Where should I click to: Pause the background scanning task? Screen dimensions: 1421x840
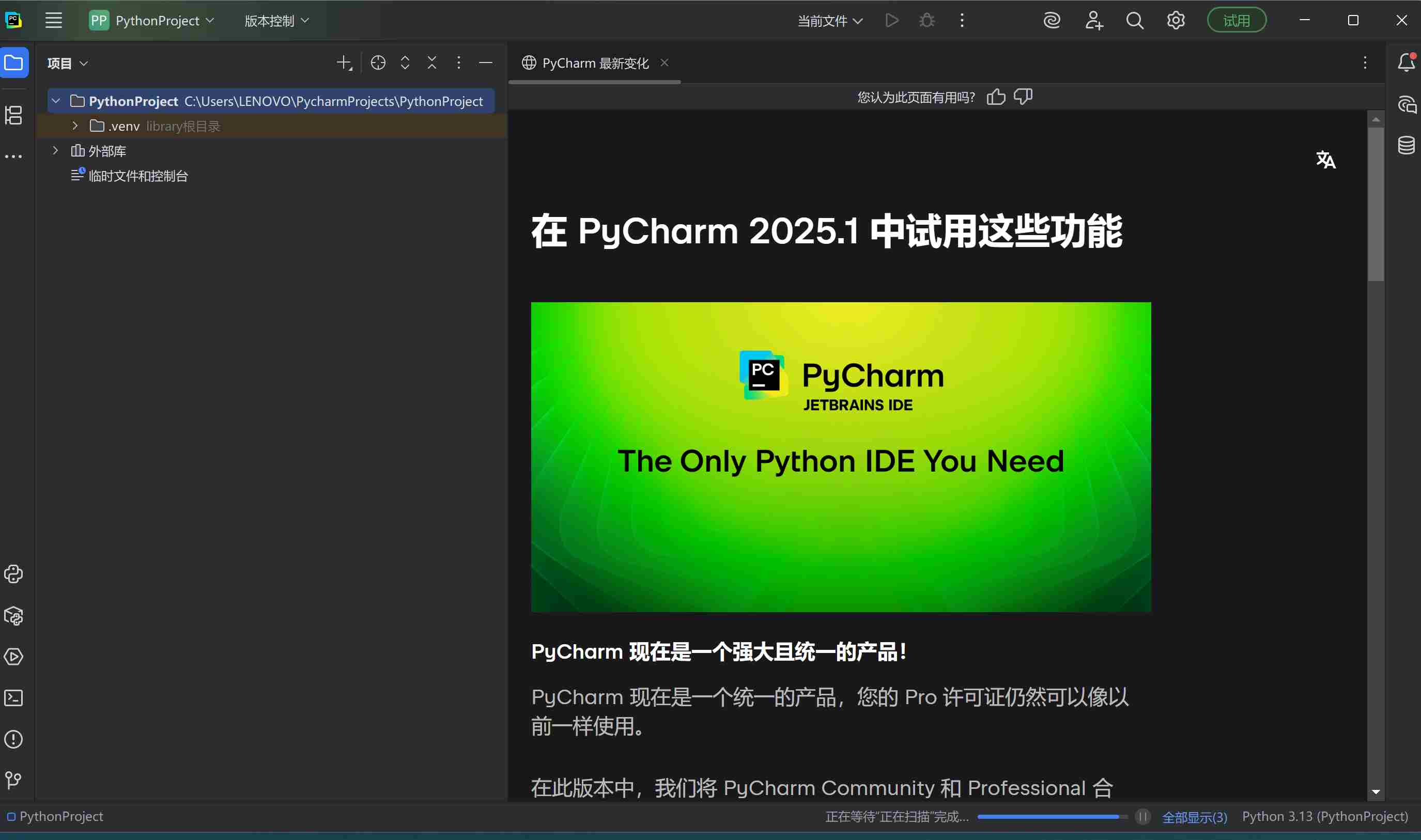(x=1142, y=816)
